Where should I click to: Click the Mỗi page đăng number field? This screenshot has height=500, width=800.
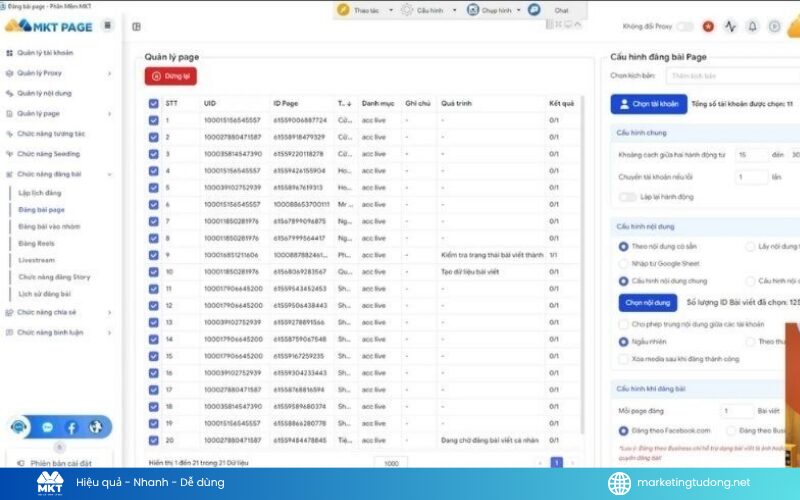(x=737, y=411)
